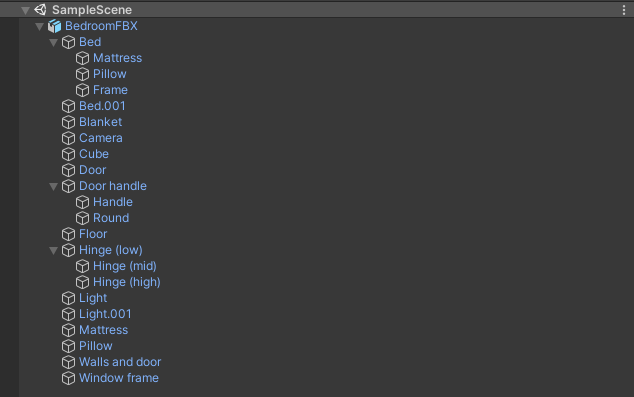
Task: Click the cube icon next to Floor
Action: [68, 234]
